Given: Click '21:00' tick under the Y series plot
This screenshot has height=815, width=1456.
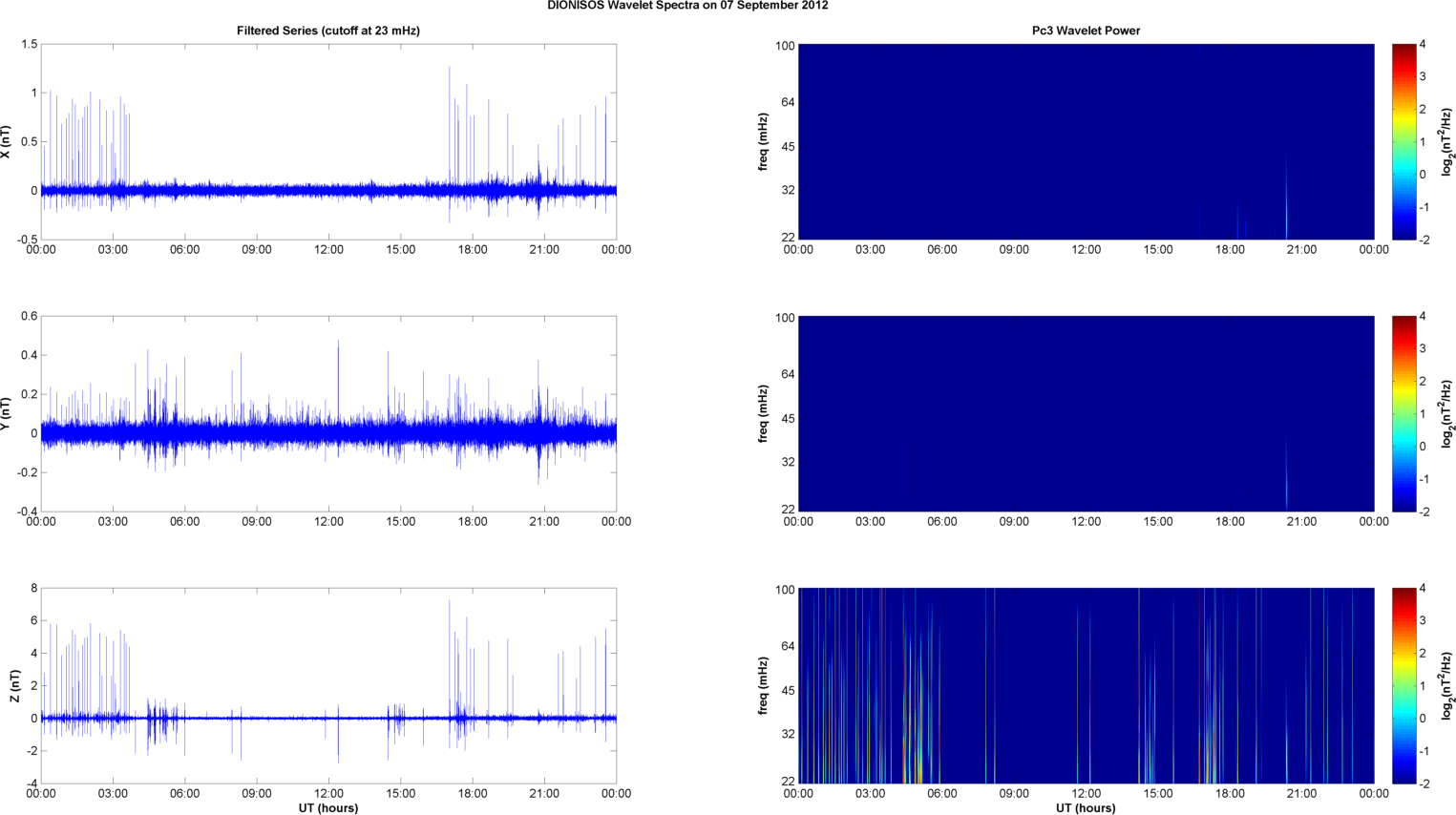Looking at the screenshot, I should 544,522.
